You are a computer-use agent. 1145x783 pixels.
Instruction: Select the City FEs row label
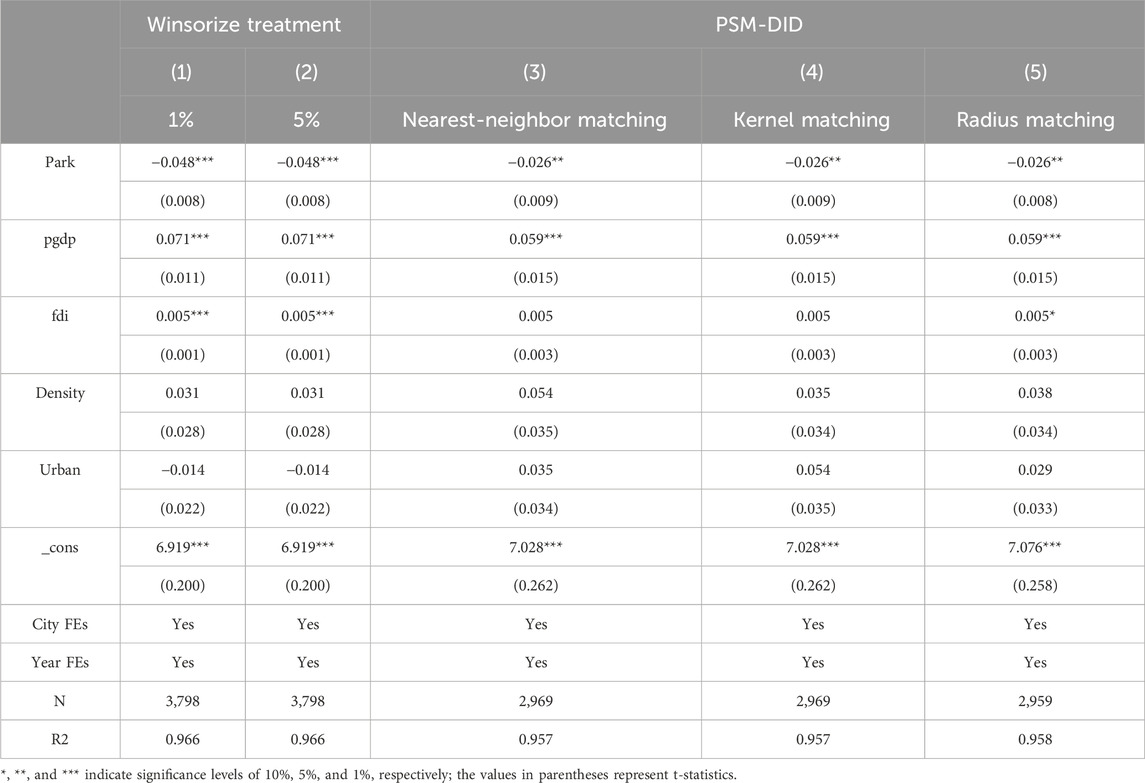[x=60, y=624]
